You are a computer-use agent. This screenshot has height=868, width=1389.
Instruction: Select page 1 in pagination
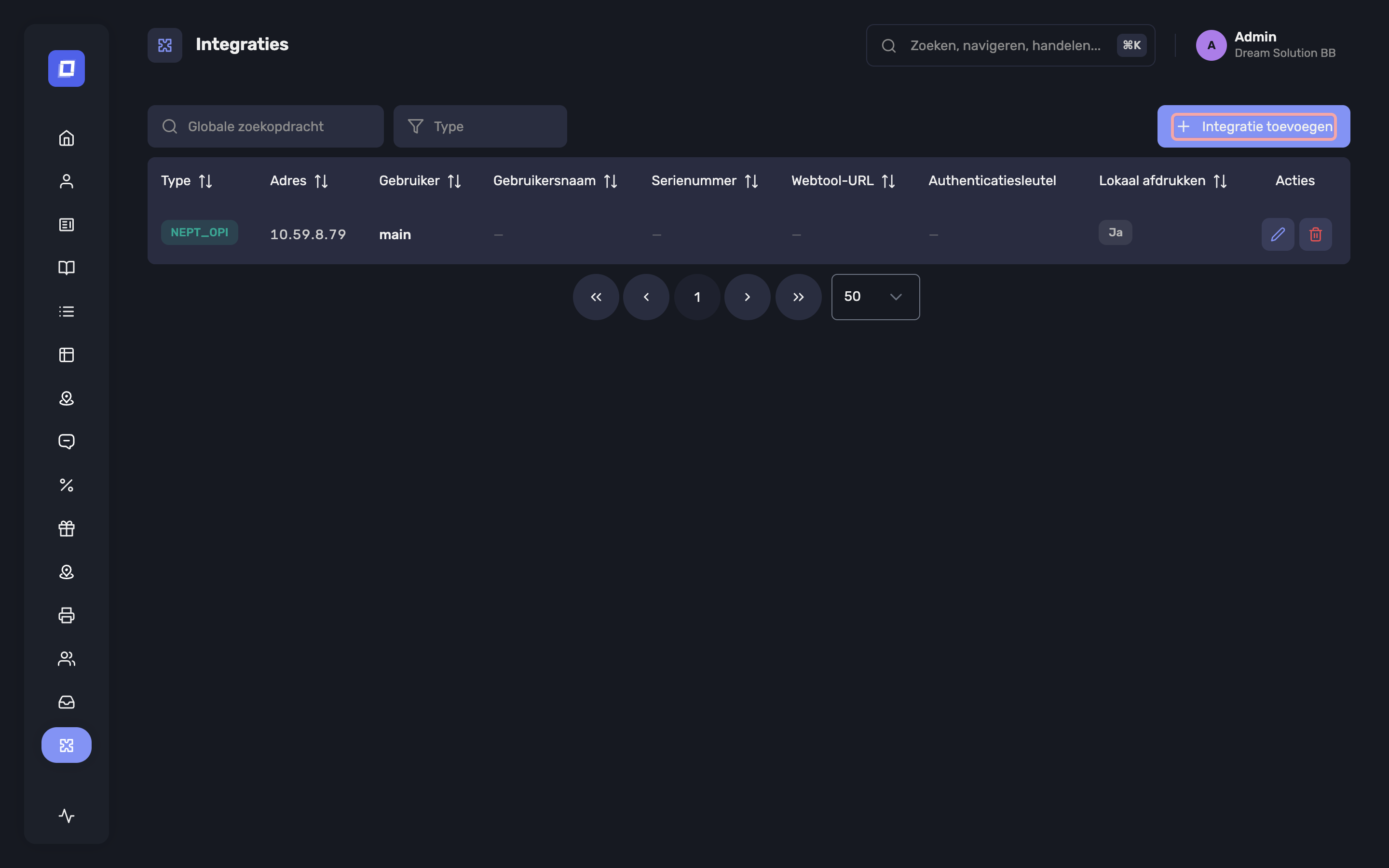697,297
